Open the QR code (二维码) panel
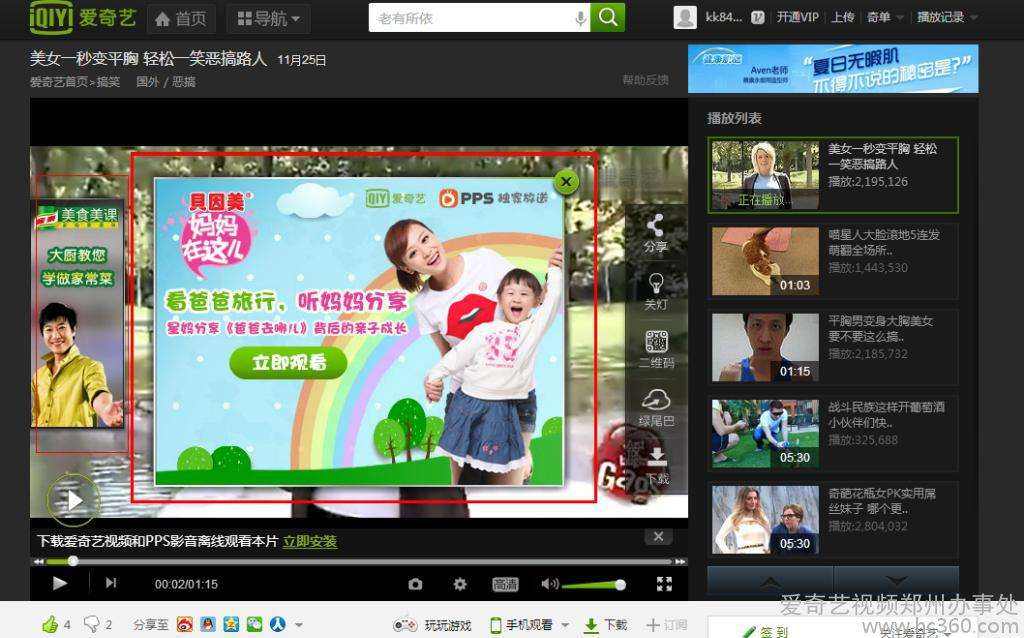Image resolution: width=1024 pixels, height=638 pixels. click(656, 349)
